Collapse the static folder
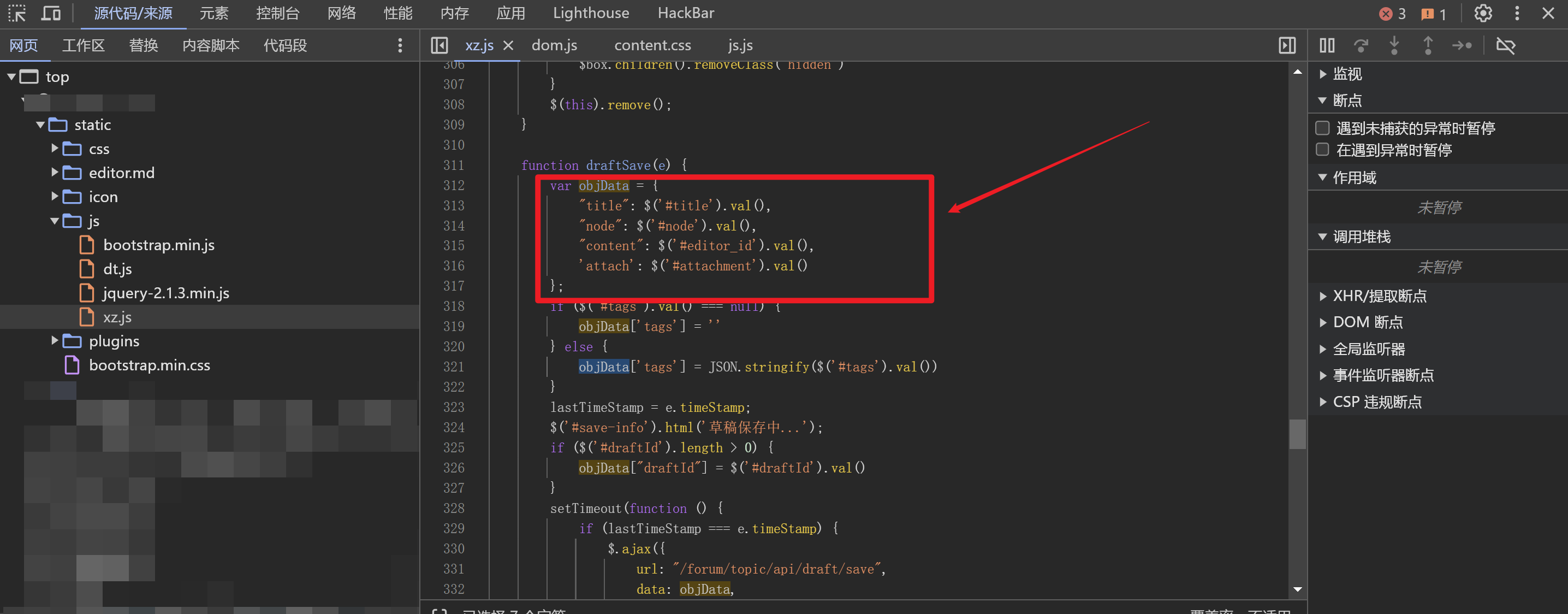 point(40,124)
